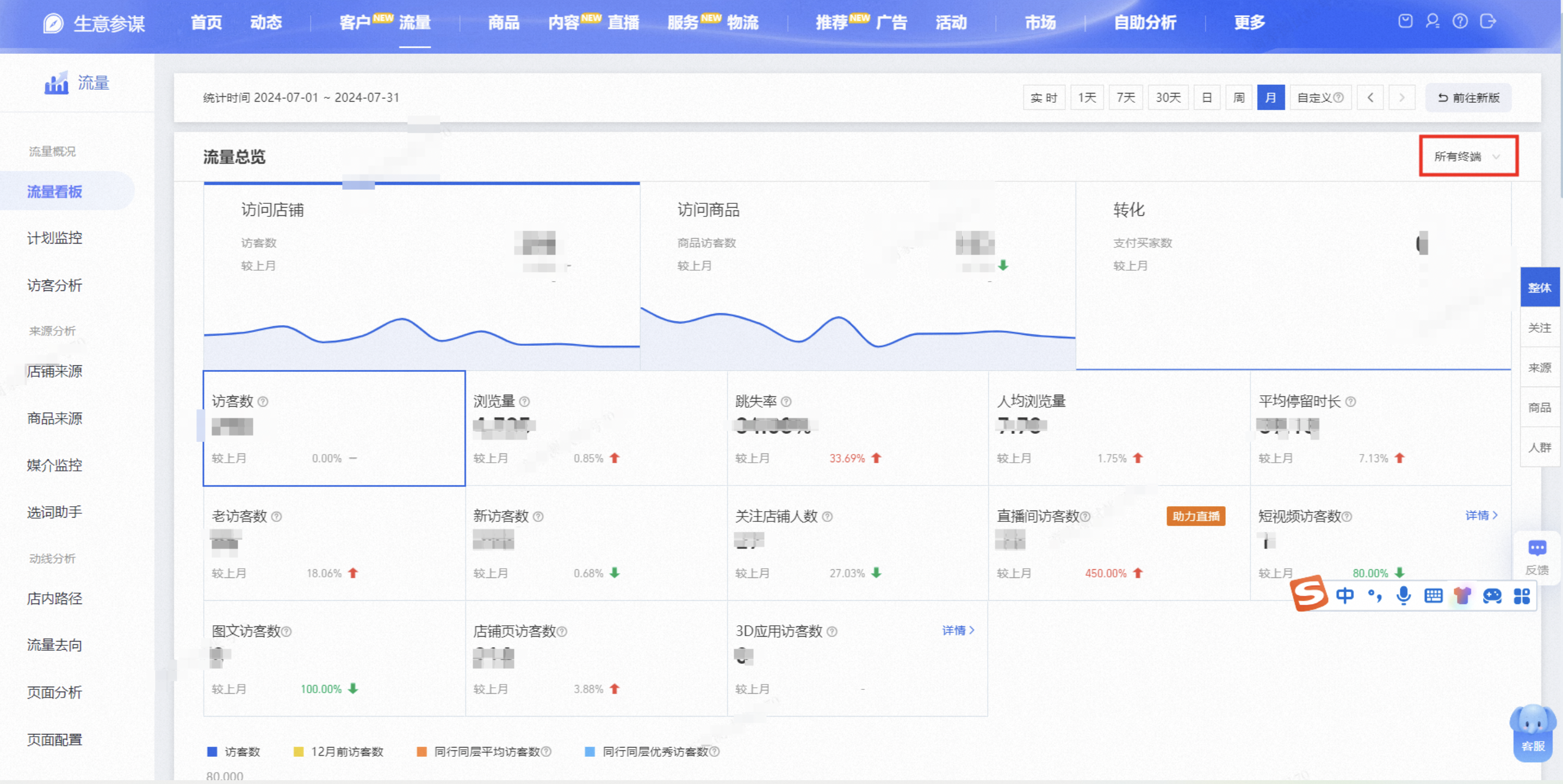Open the 客服 customer service mascot
This screenshot has height=784, width=1563.
coord(1533,732)
